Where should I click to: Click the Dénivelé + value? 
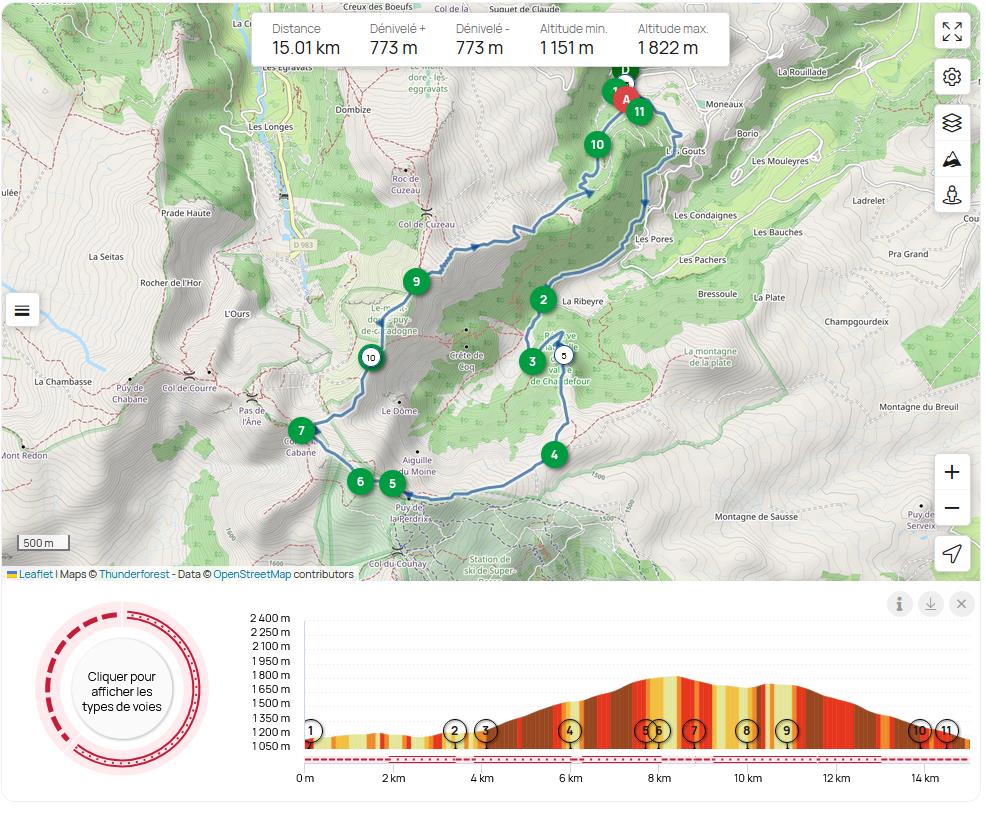pyautogui.click(x=394, y=48)
